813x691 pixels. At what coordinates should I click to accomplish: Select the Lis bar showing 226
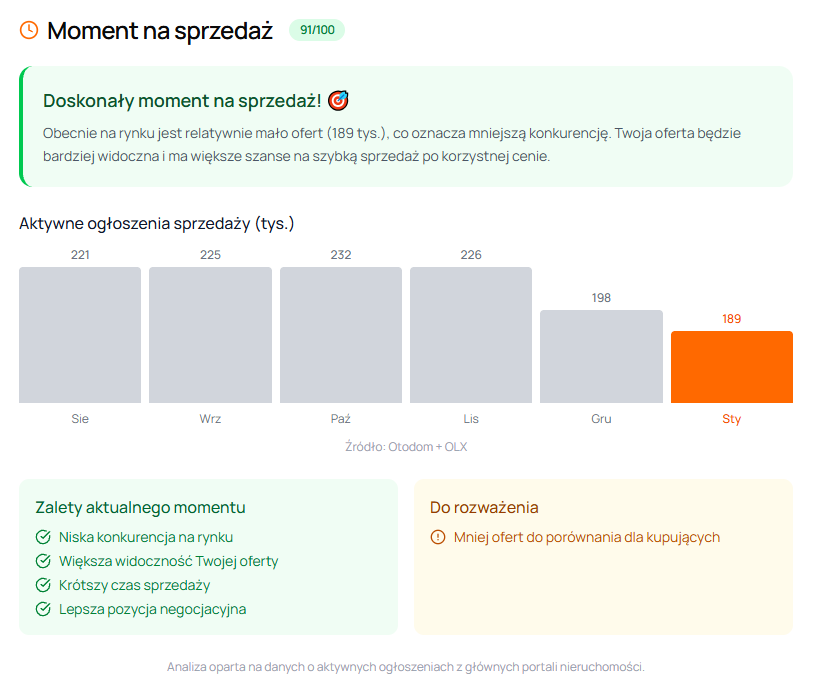[x=471, y=335]
